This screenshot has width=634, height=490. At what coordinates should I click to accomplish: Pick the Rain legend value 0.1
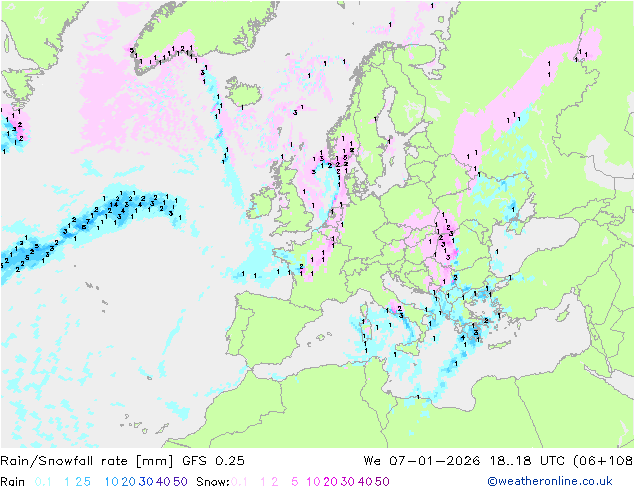point(43,482)
